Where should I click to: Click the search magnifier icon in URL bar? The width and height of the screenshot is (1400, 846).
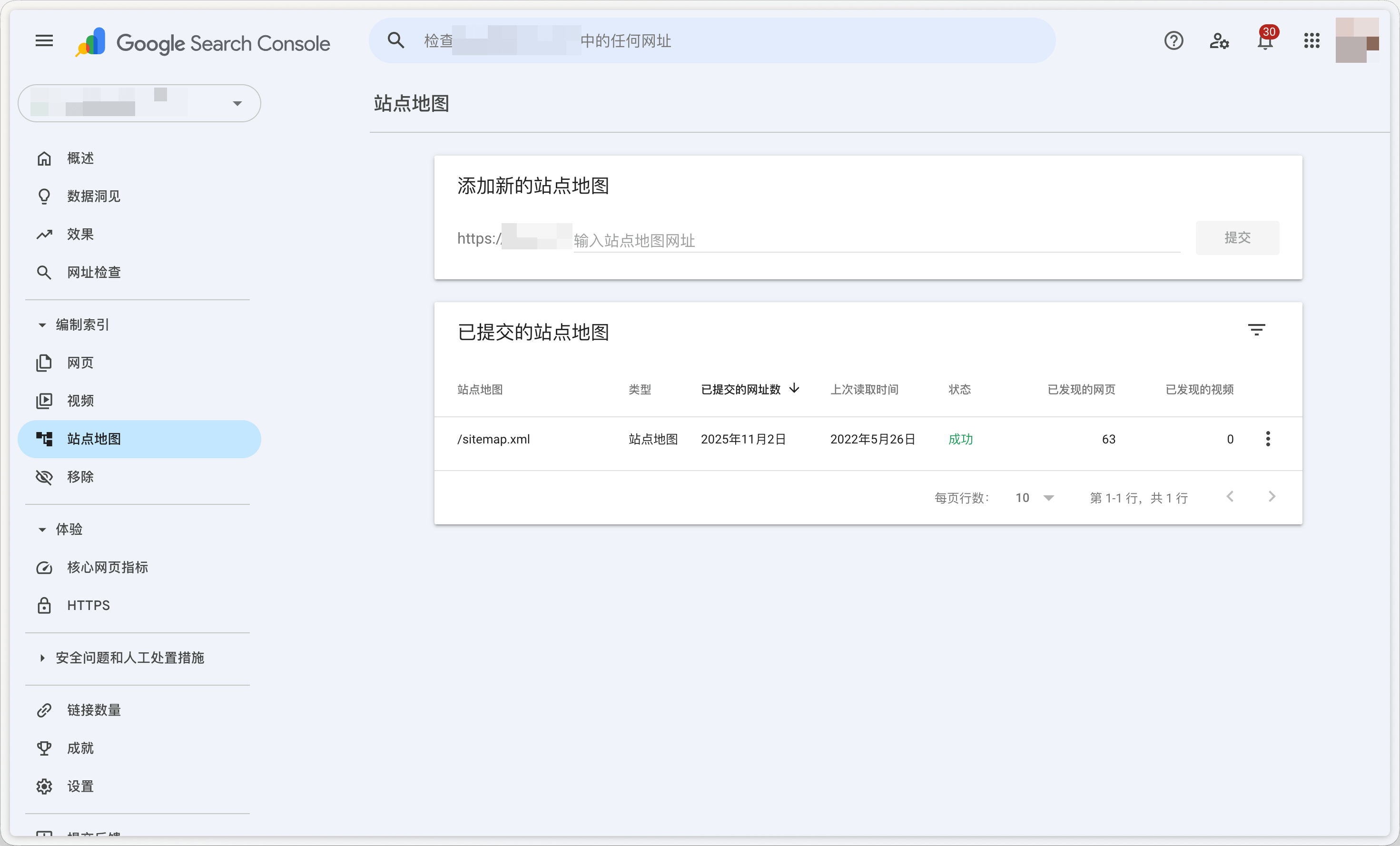point(396,40)
